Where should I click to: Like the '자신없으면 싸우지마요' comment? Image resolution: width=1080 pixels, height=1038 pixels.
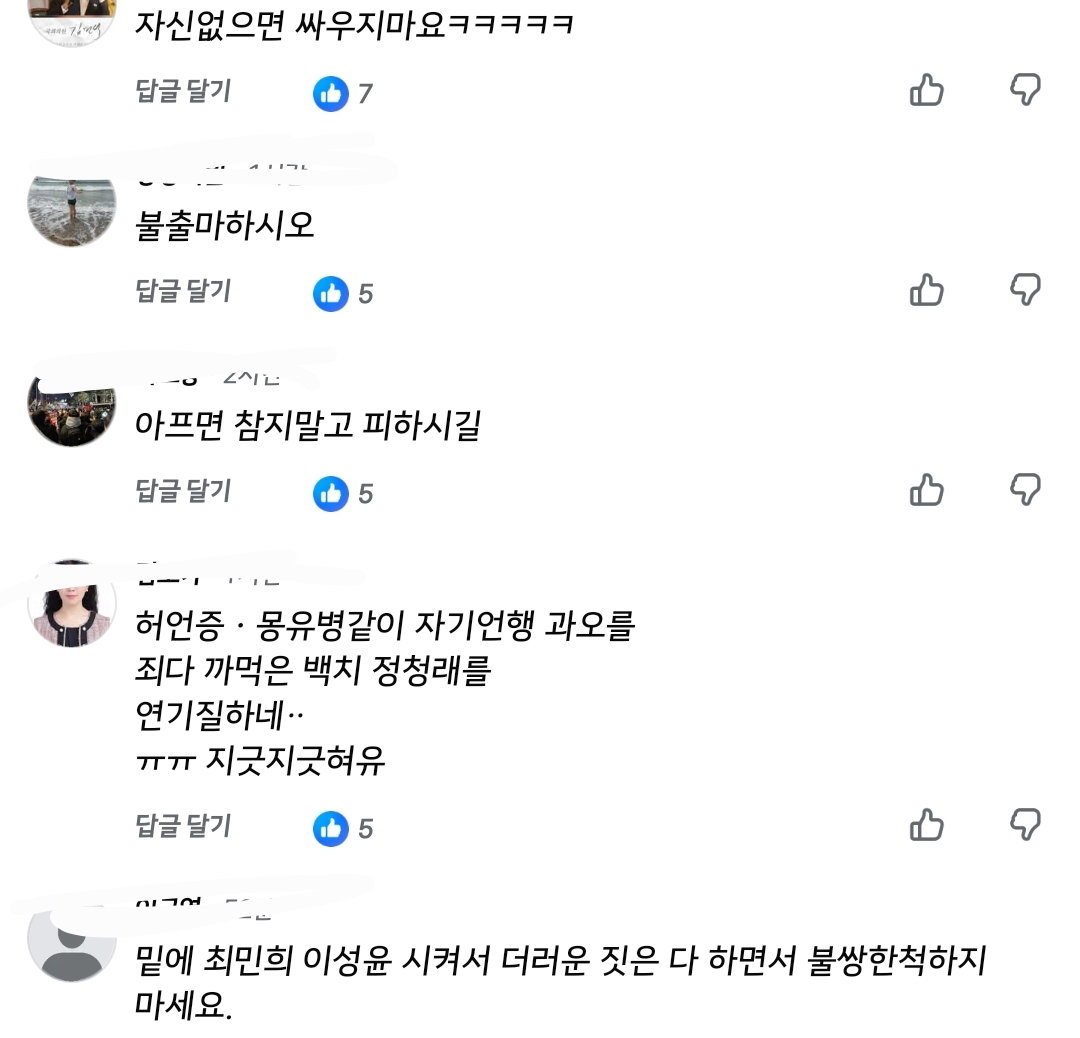926,90
